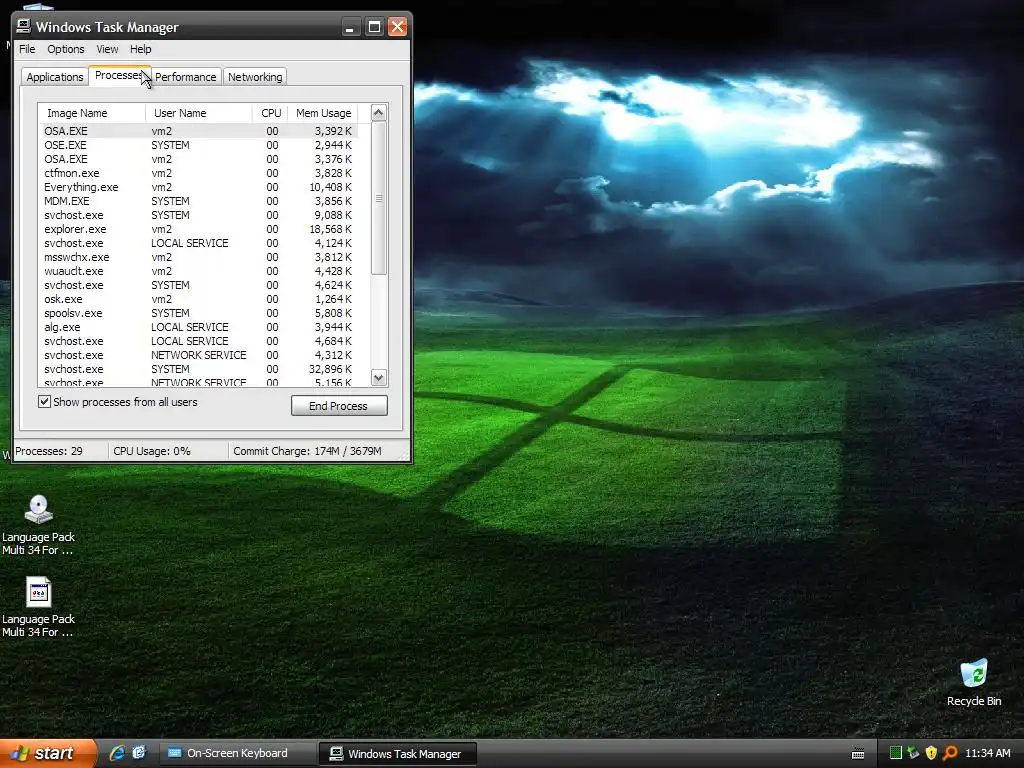Click the second quick launch icon
Viewport: 1024px width, 768px height.
pyautogui.click(x=139, y=753)
